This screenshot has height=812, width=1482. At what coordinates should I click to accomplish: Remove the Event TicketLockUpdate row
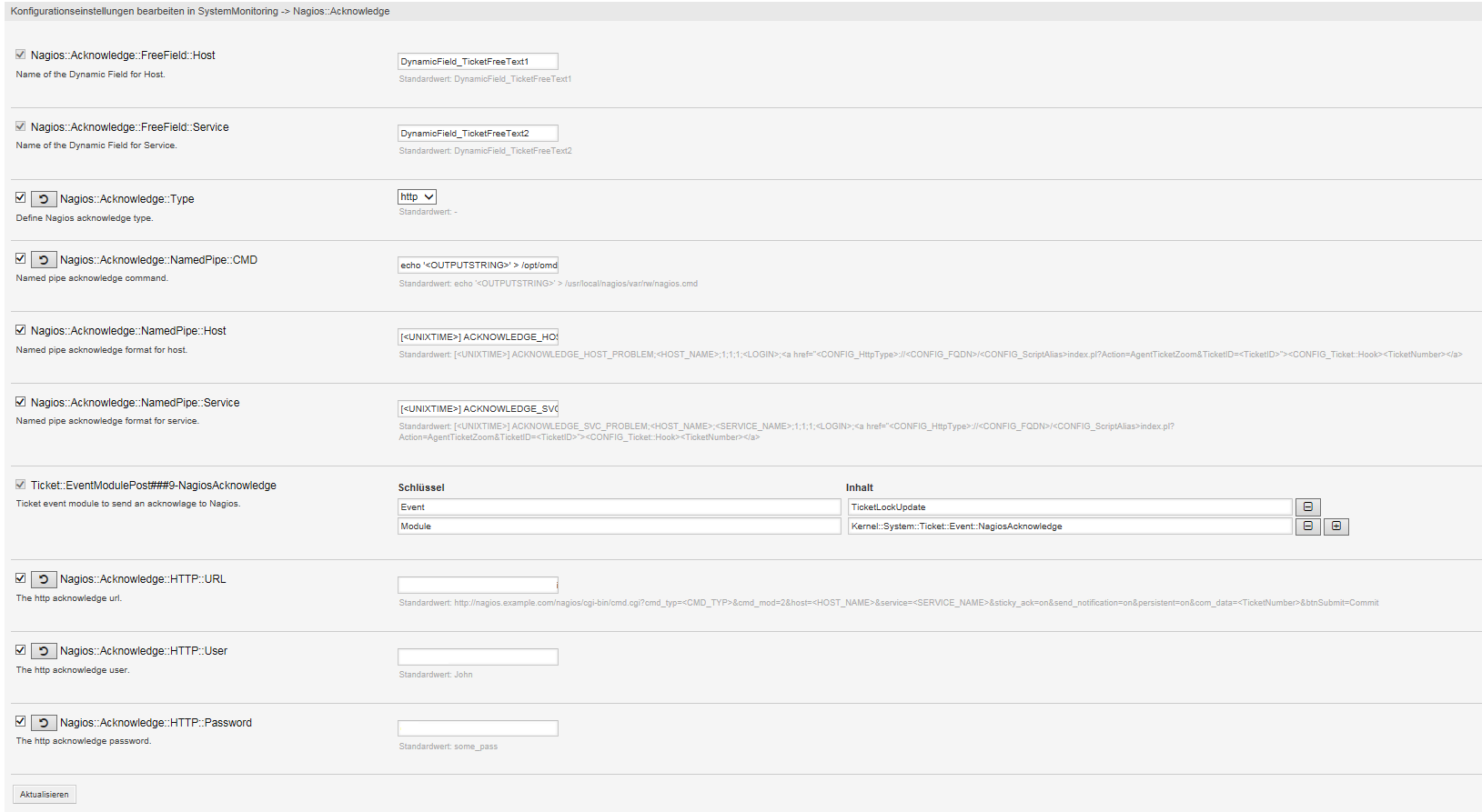click(1307, 507)
